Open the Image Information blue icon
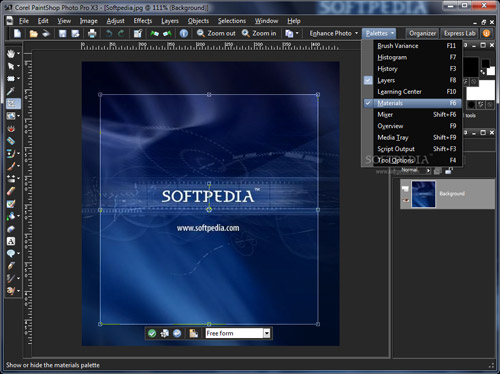 184,33
